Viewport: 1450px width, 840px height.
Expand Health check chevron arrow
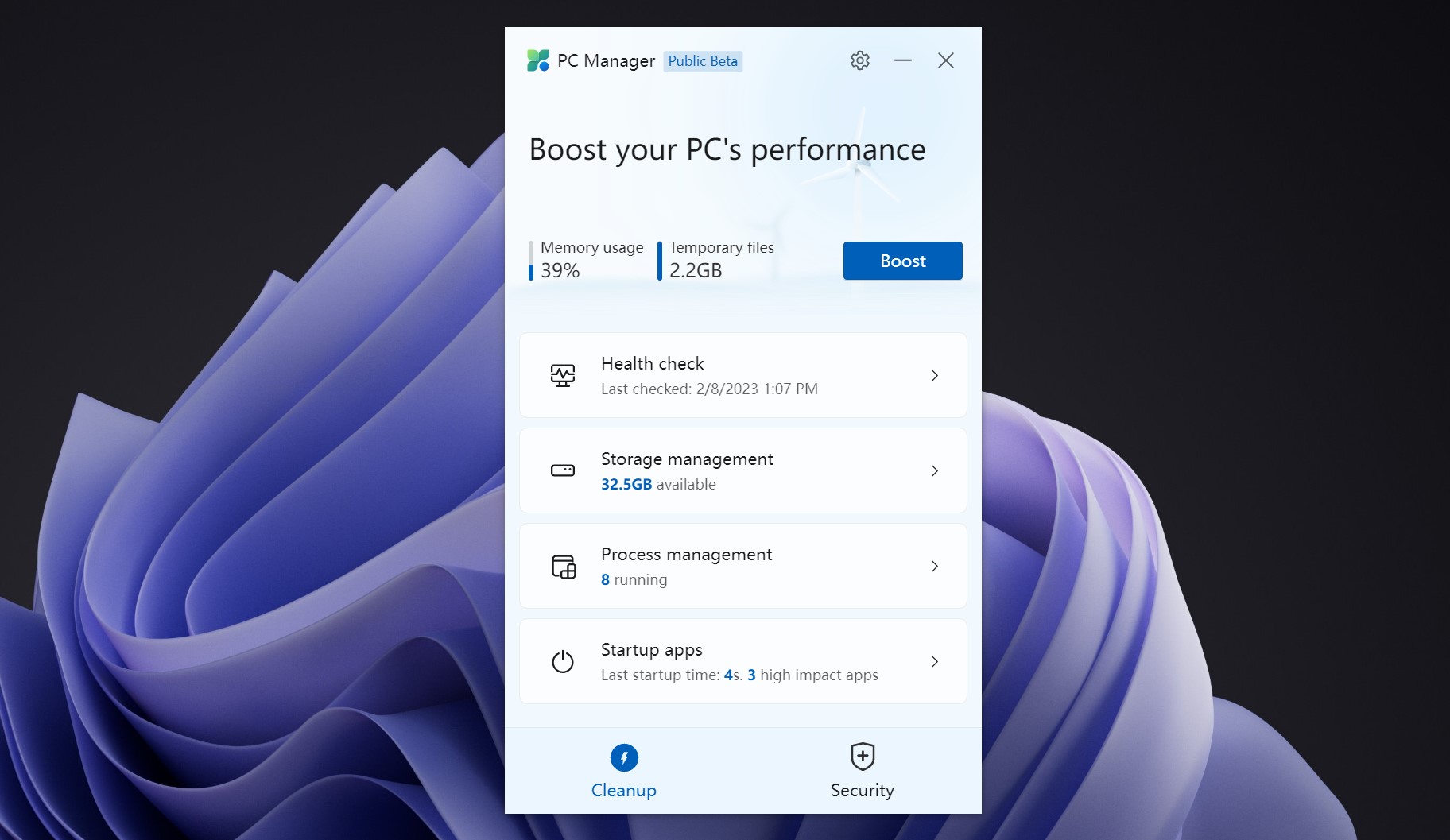pos(935,375)
